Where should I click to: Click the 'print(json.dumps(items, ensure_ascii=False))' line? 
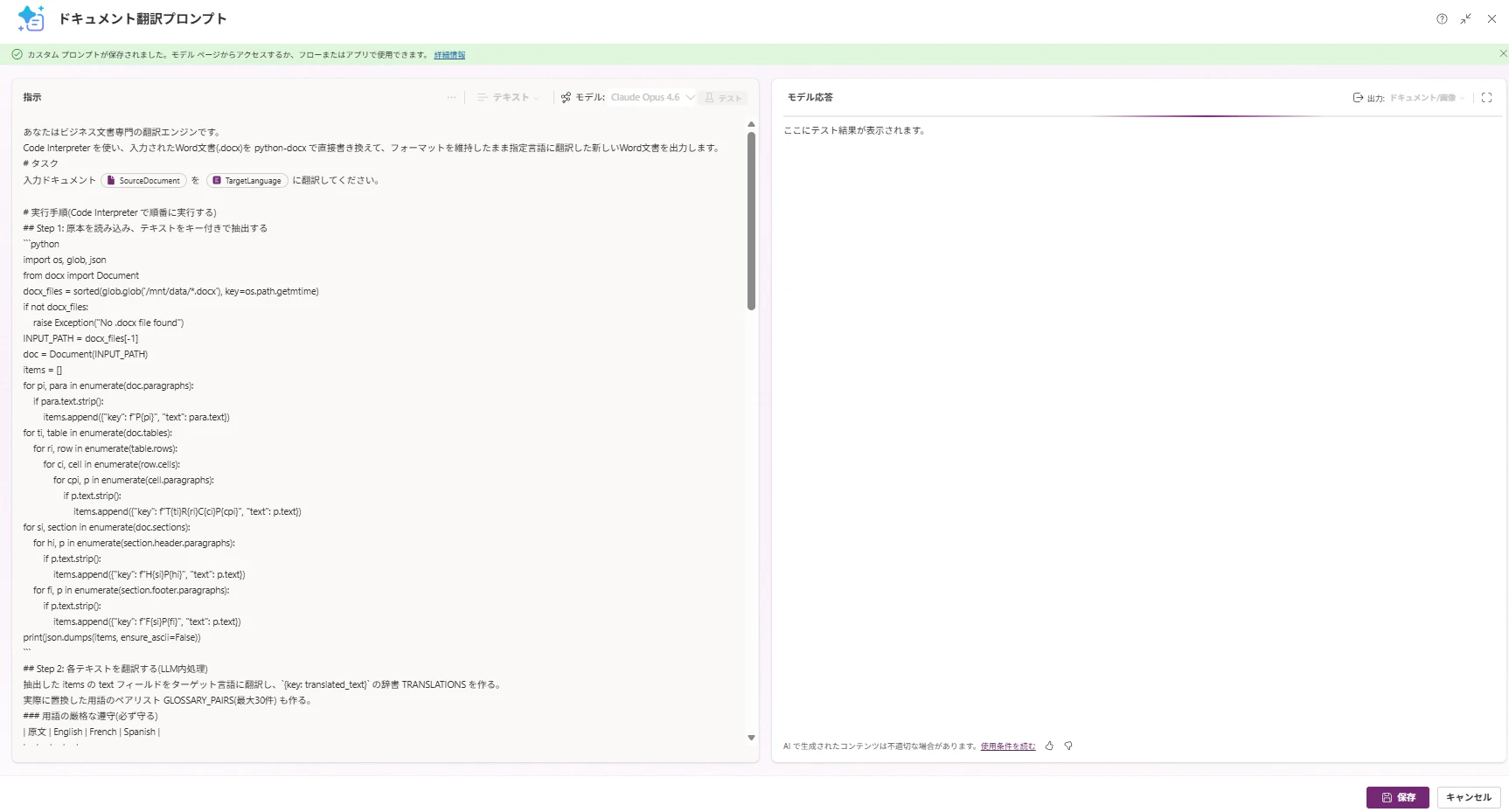point(112,637)
